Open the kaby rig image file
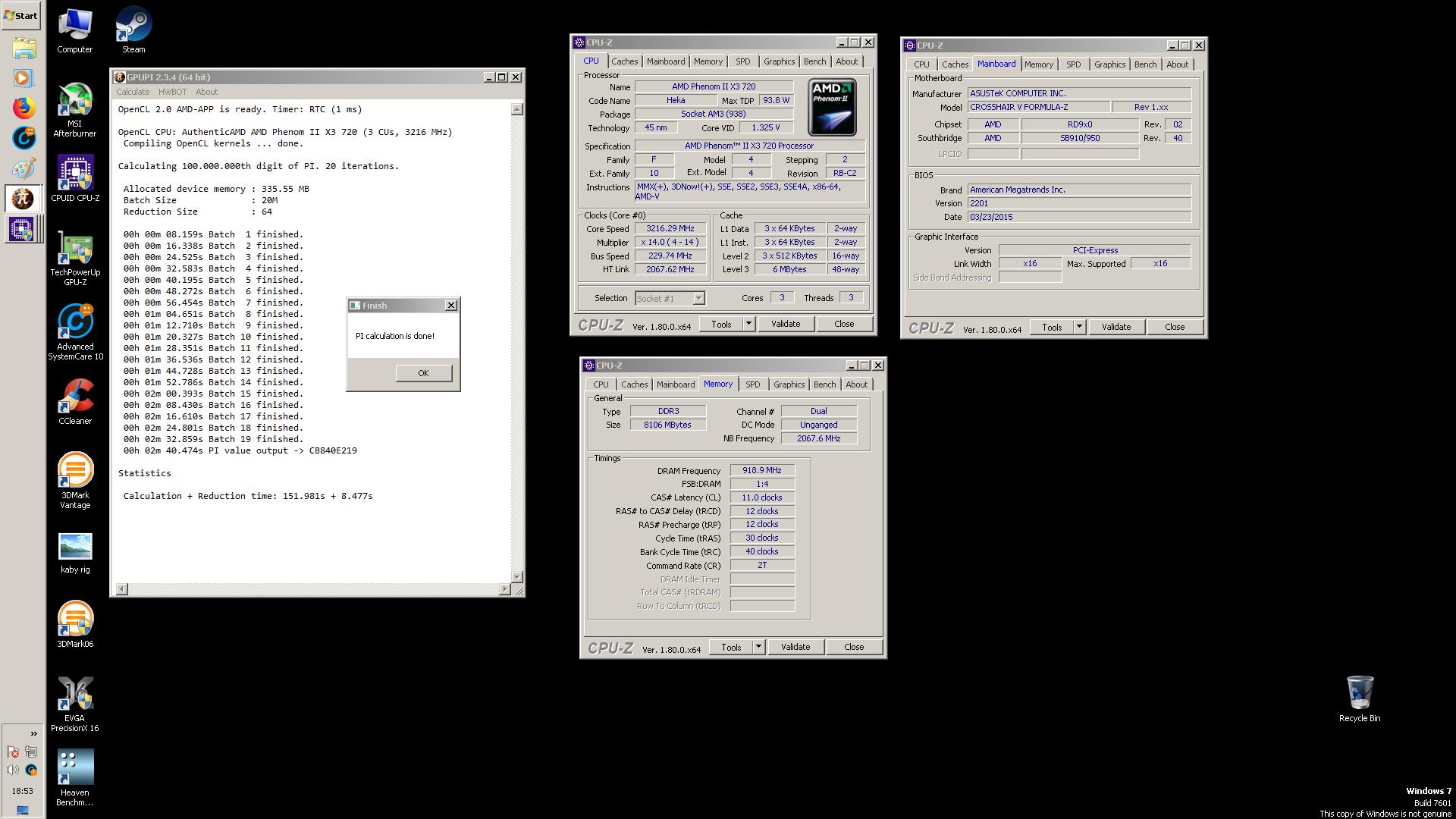This screenshot has height=819, width=1456. click(75, 553)
